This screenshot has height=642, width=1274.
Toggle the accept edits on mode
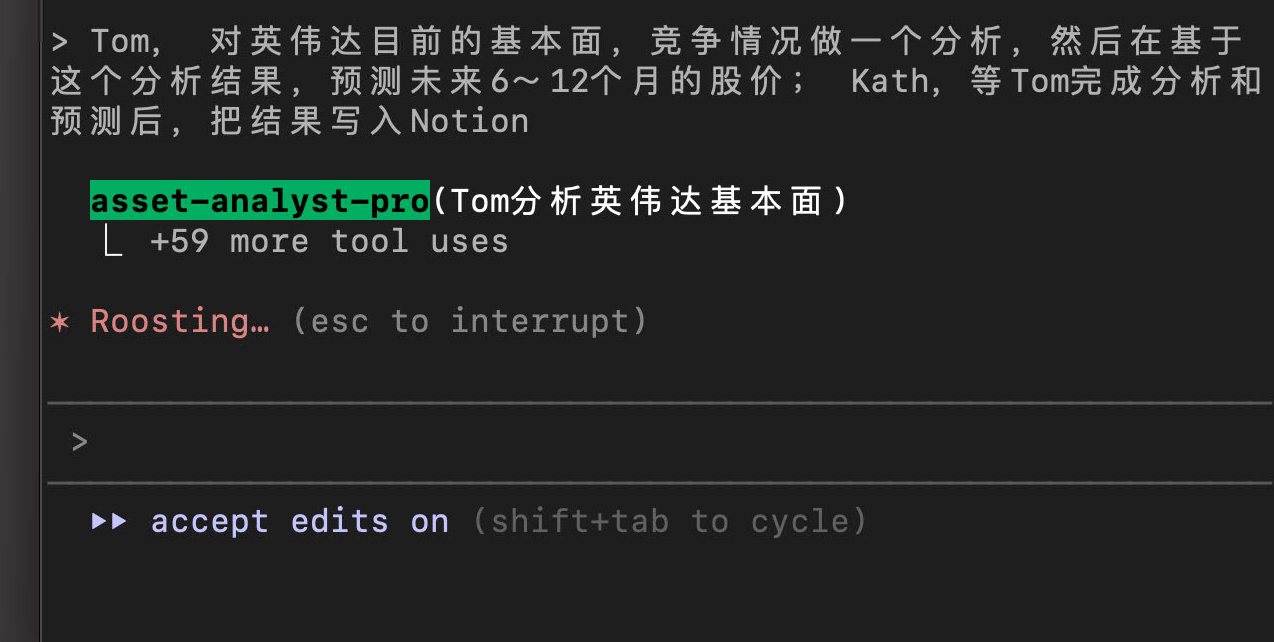coord(299,521)
